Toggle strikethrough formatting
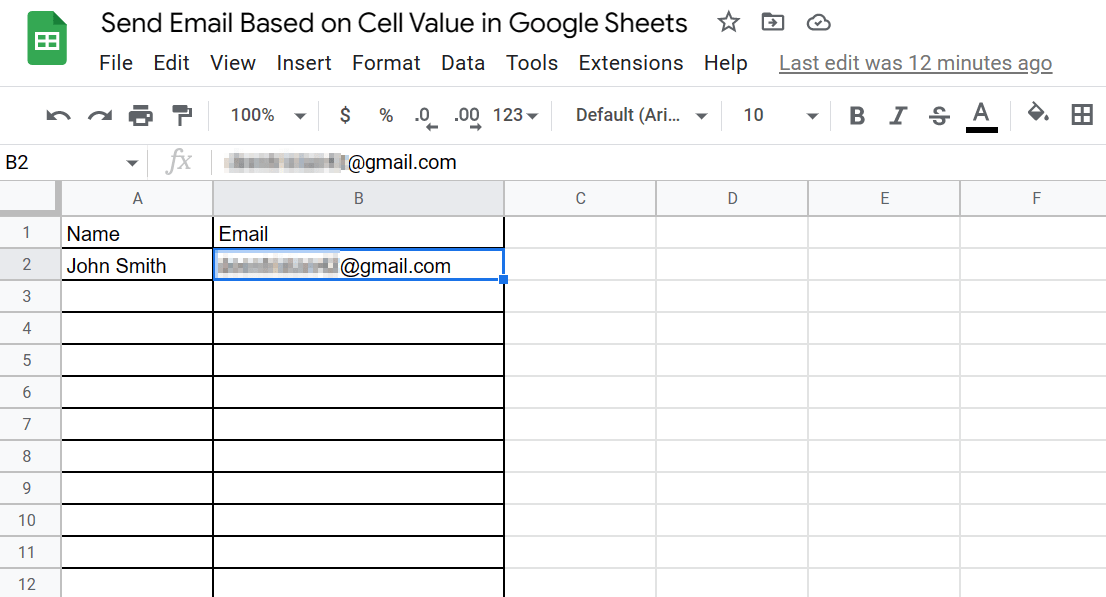 pos(938,115)
